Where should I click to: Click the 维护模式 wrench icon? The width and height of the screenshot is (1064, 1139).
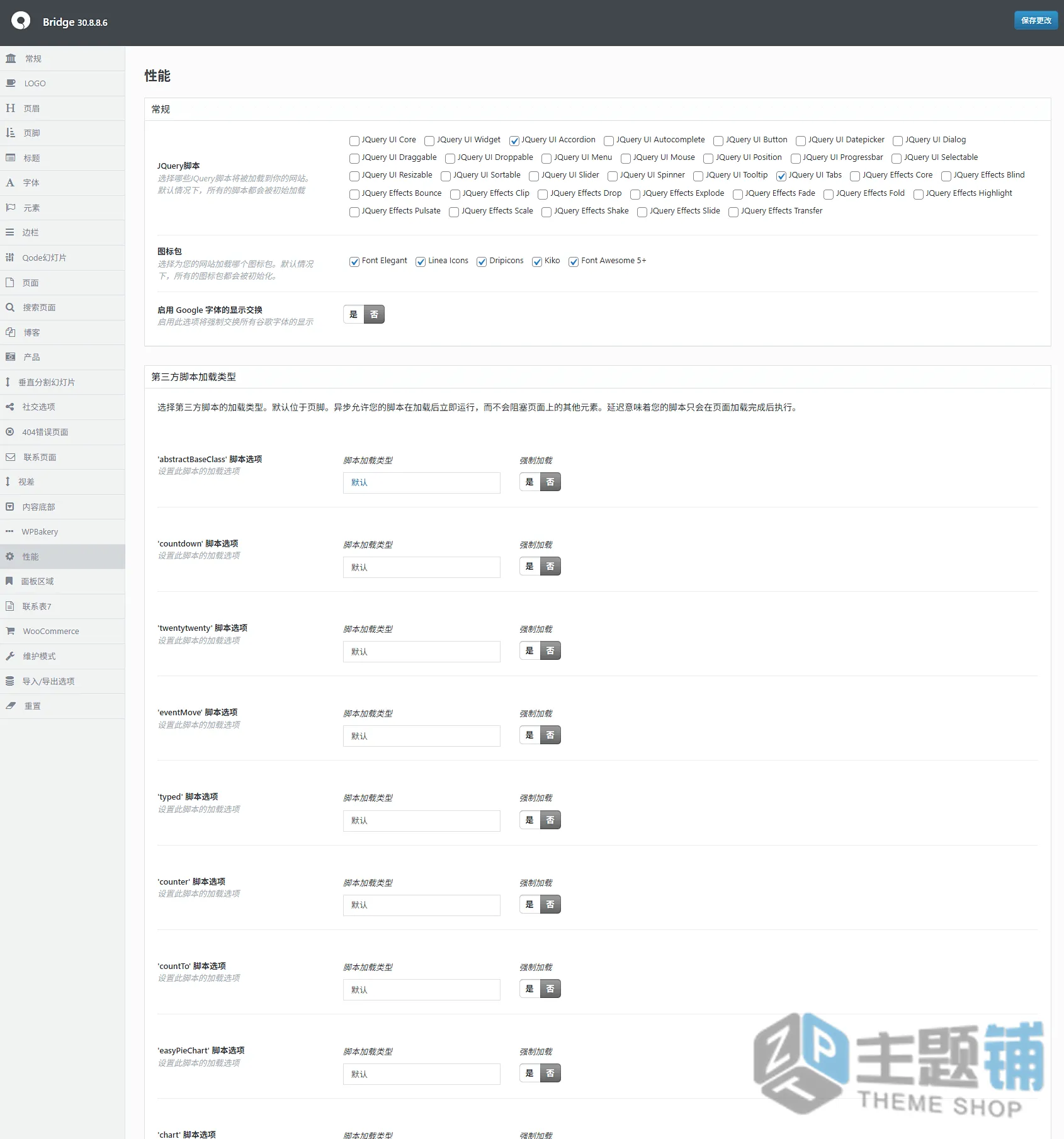(10, 656)
